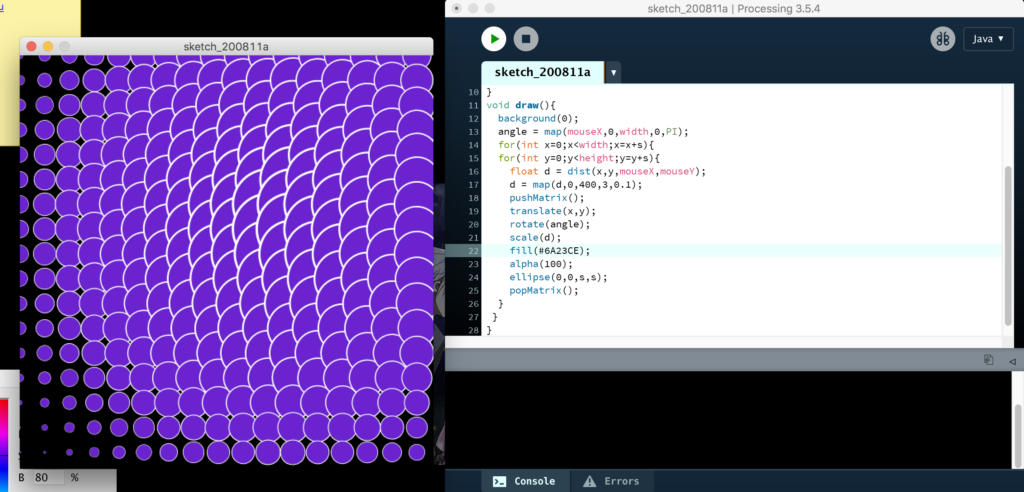The width and height of the screenshot is (1024, 492).
Task: Click line number 22 in the gutter
Action: (473, 251)
